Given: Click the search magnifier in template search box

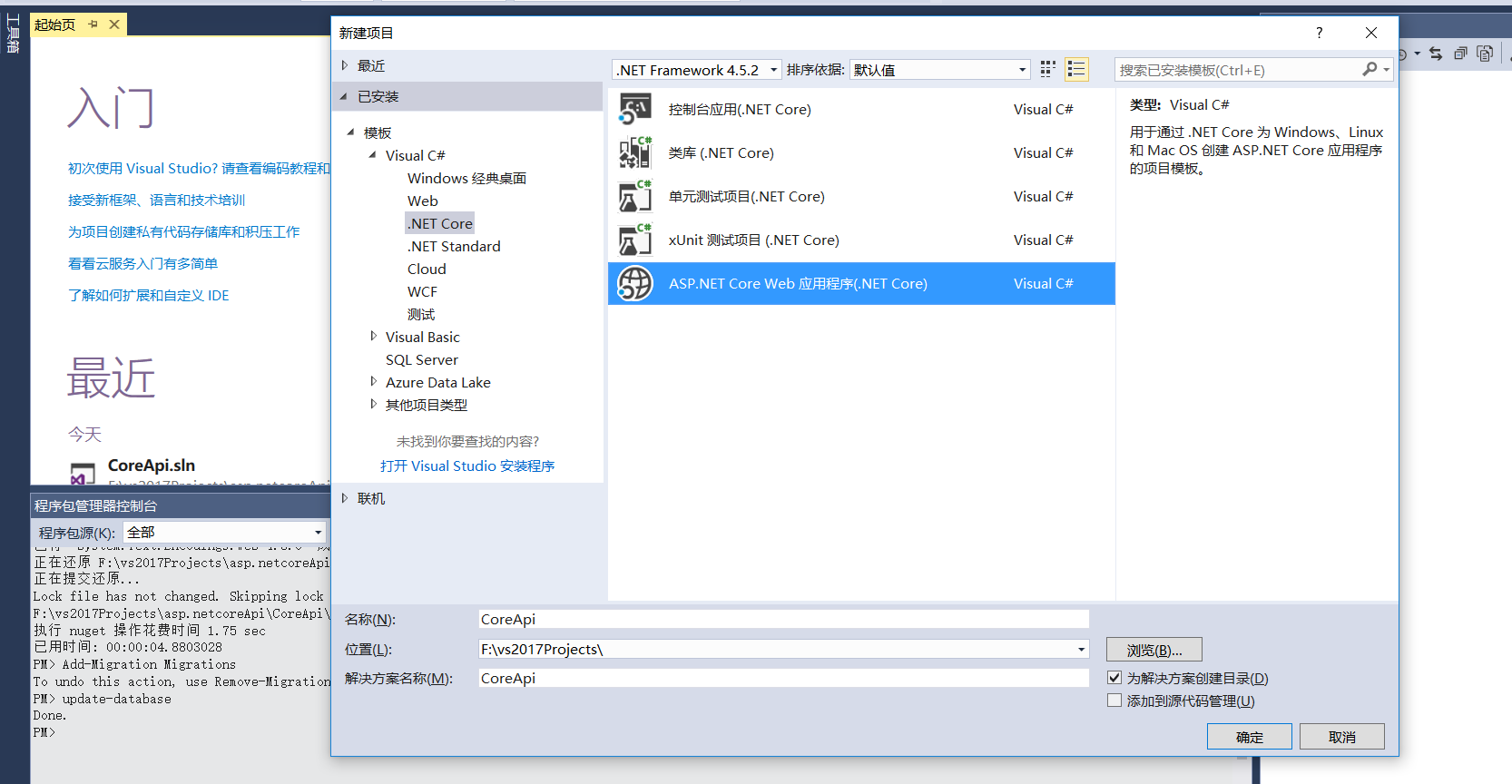Looking at the screenshot, I should 1370,69.
